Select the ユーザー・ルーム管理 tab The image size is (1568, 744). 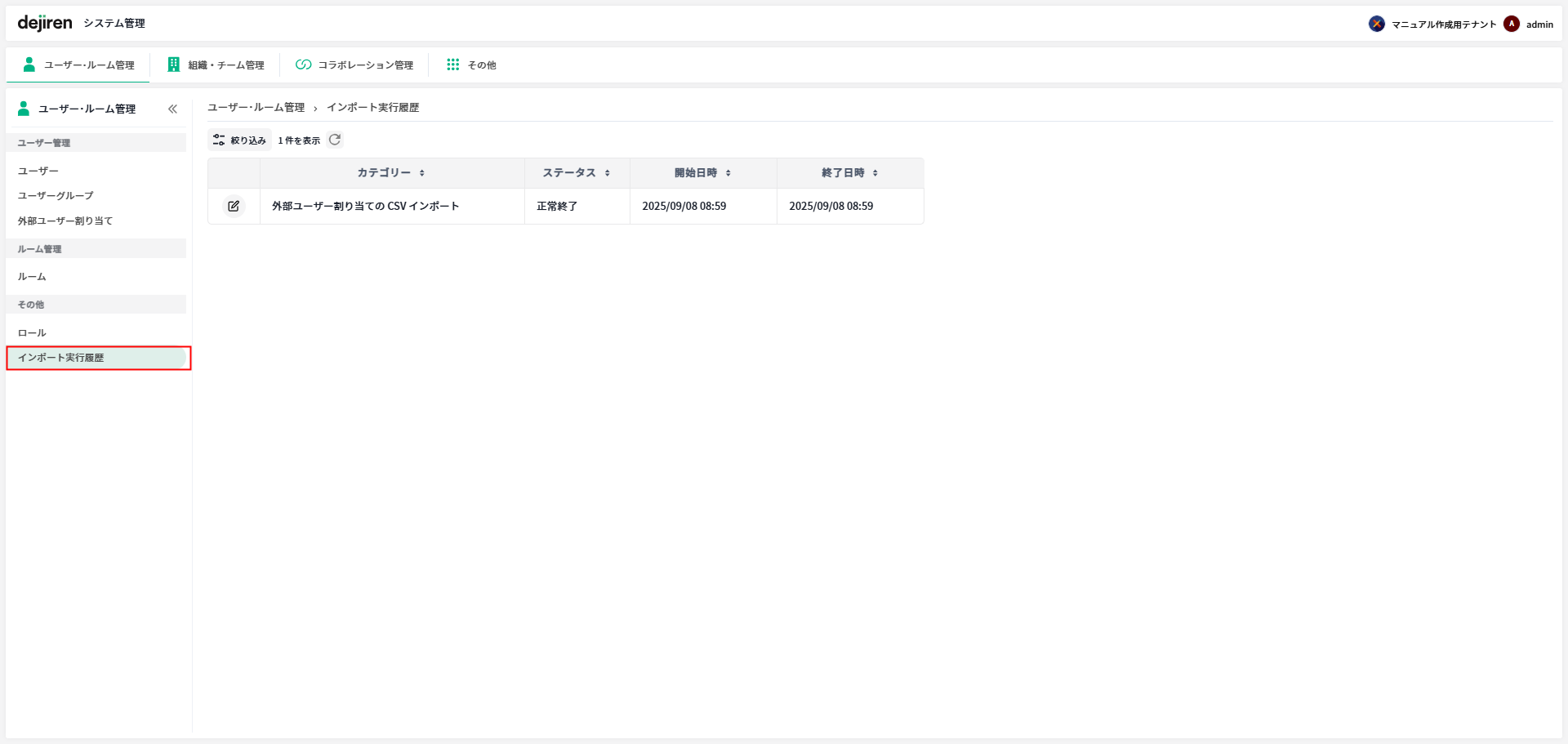pyautogui.click(x=78, y=65)
